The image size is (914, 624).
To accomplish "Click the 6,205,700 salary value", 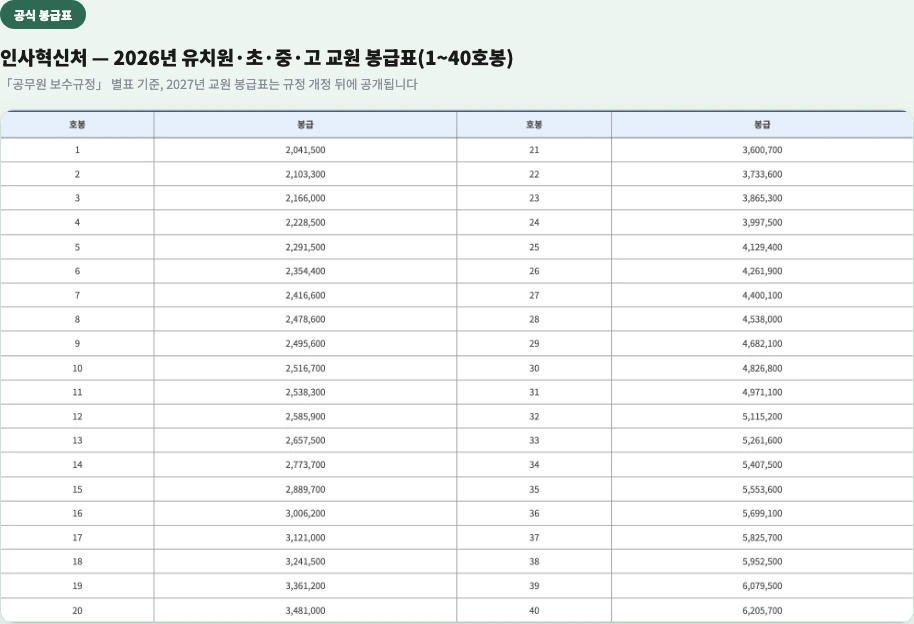I will pos(762,611).
